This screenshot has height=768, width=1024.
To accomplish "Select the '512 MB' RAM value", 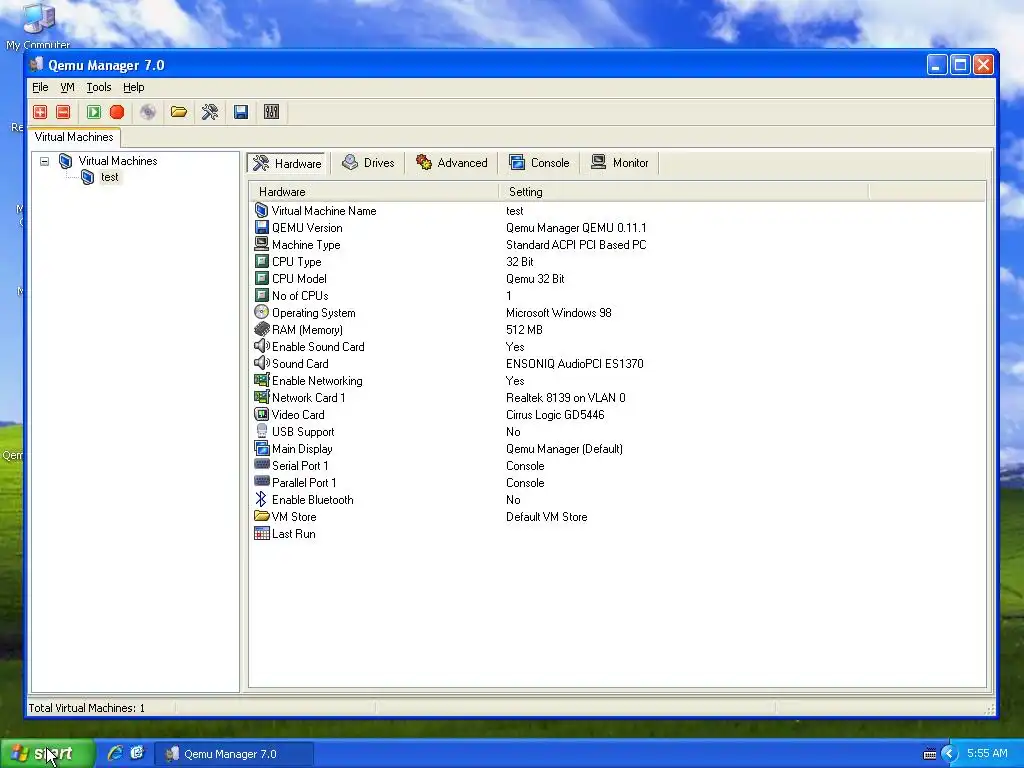I will (524, 330).
